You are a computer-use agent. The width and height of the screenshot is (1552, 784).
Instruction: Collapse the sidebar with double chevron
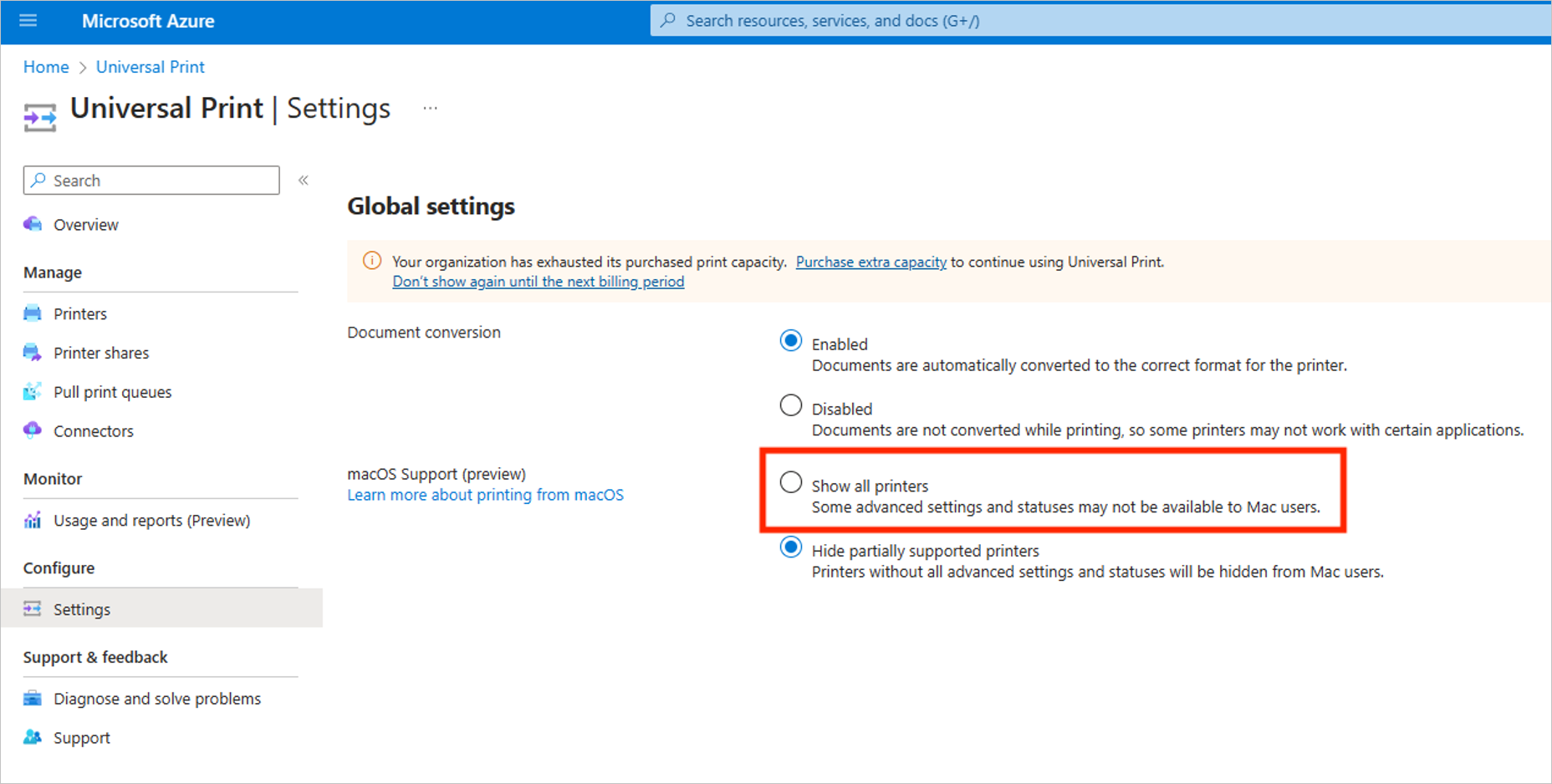click(x=304, y=181)
